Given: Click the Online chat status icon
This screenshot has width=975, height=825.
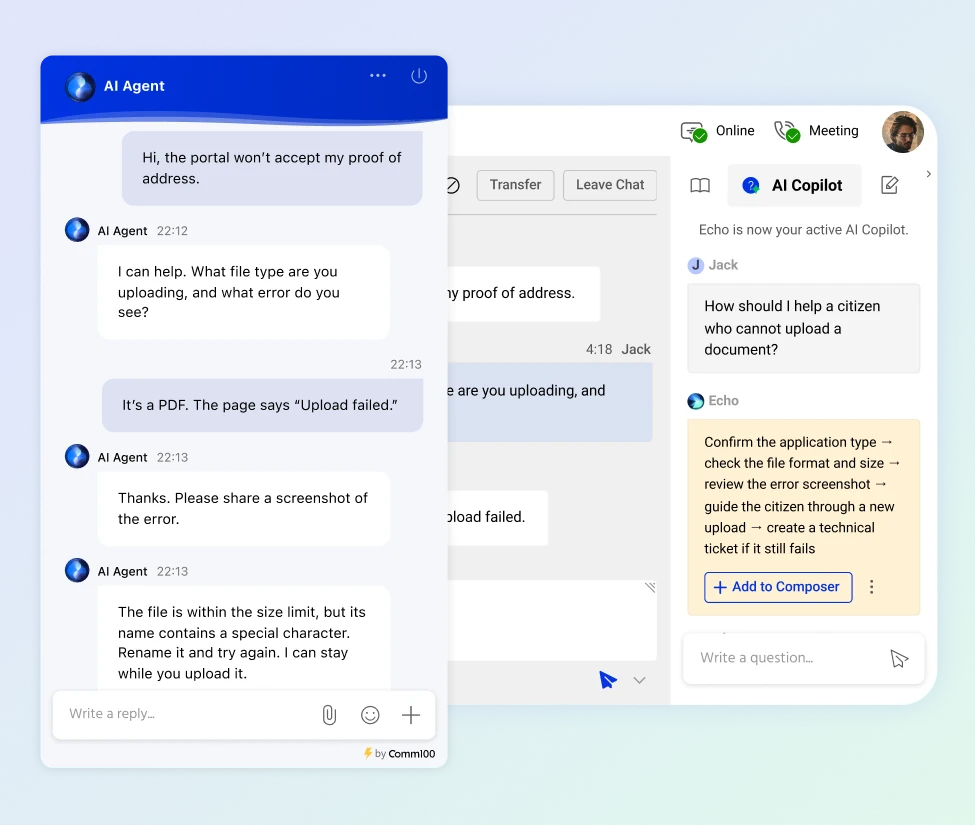Looking at the screenshot, I should point(693,132).
